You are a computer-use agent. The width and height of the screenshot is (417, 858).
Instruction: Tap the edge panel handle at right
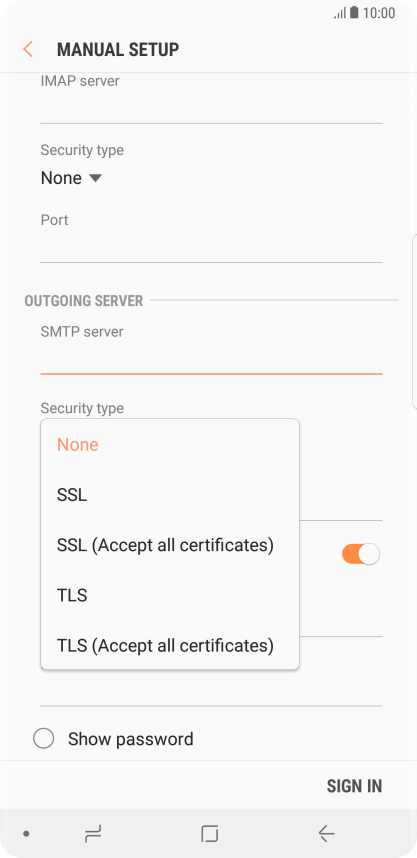pyautogui.click(x=414, y=322)
